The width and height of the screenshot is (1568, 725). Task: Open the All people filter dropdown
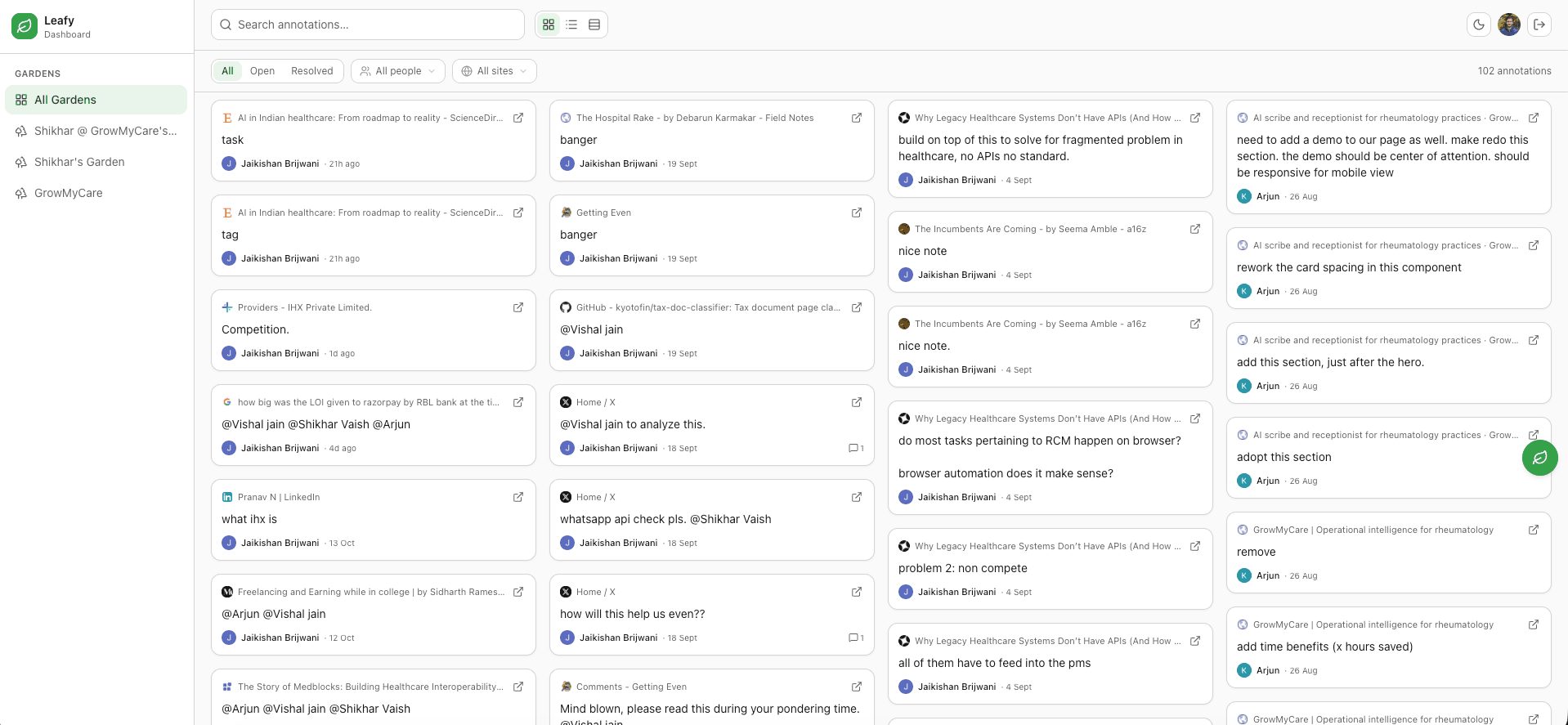click(398, 71)
